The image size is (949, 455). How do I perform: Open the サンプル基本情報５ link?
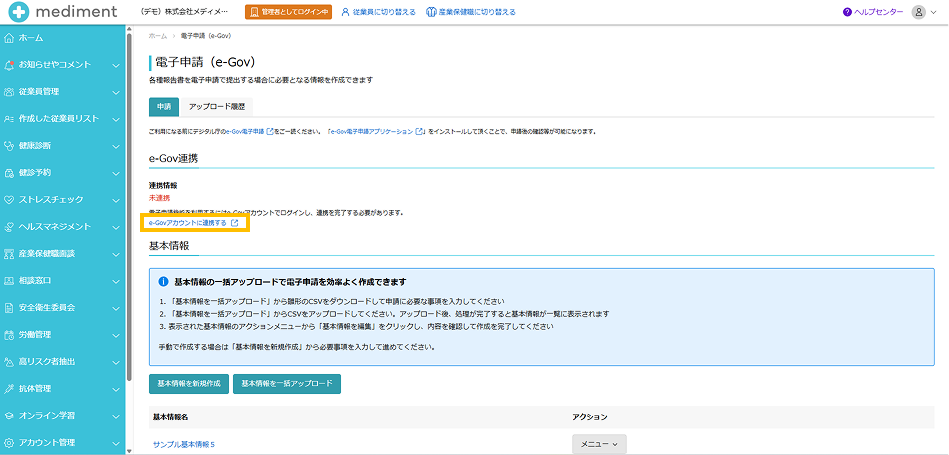point(184,445)
